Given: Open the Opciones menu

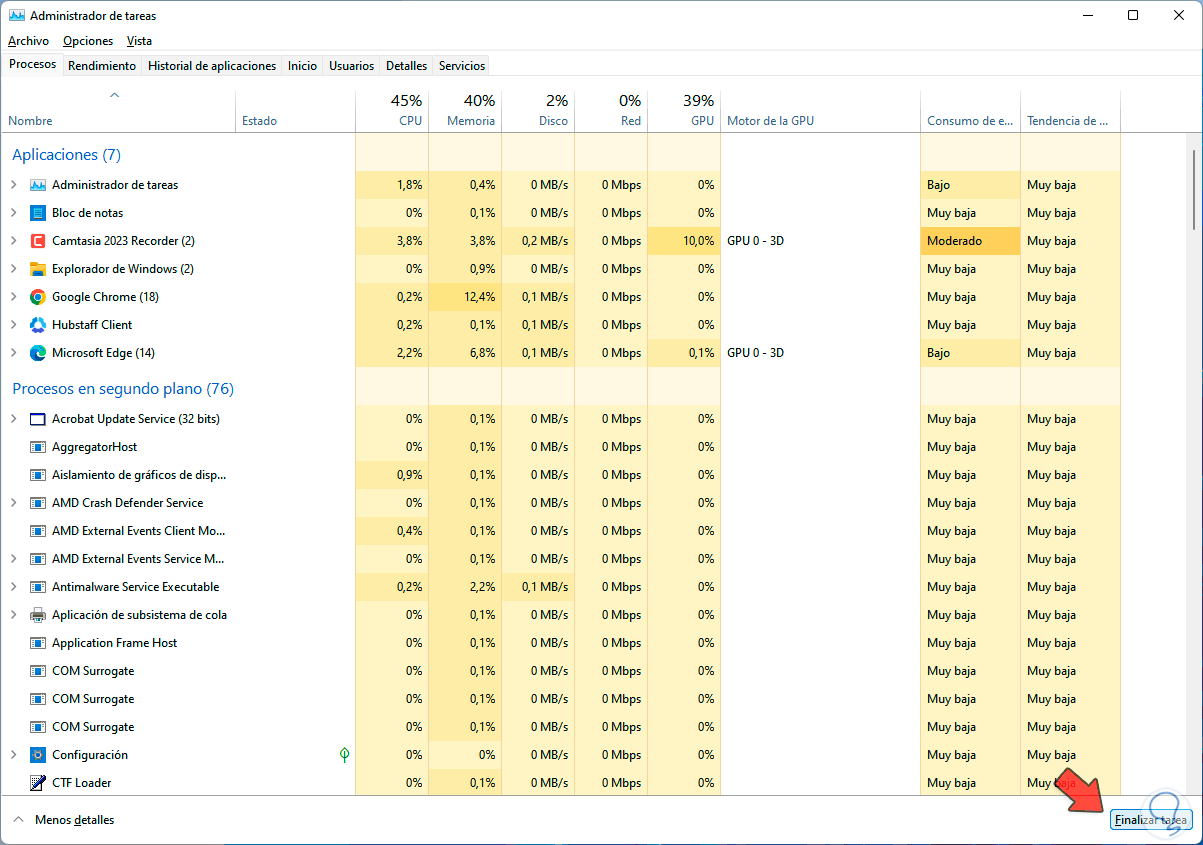Looking at the screenshot, I should [88, 41].
